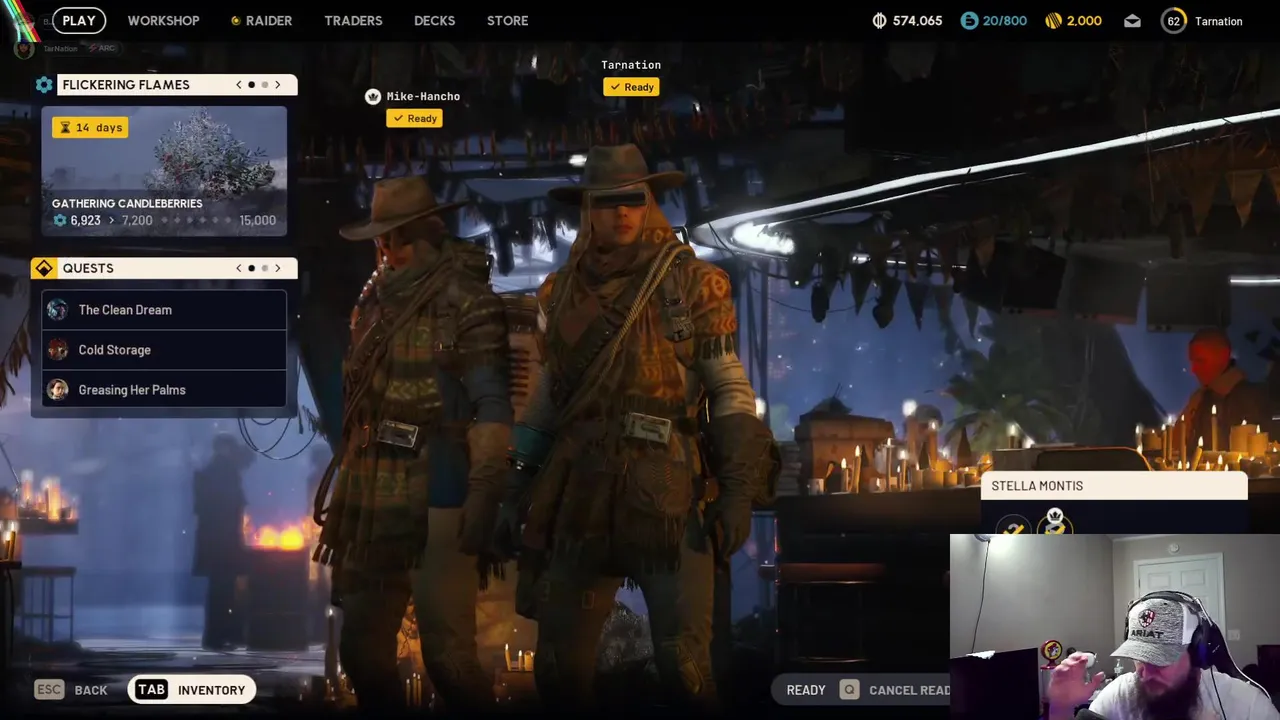1280x720 pixels.
Task: Click the streamer webcam overlay
Action: (x=1114, y=627)
